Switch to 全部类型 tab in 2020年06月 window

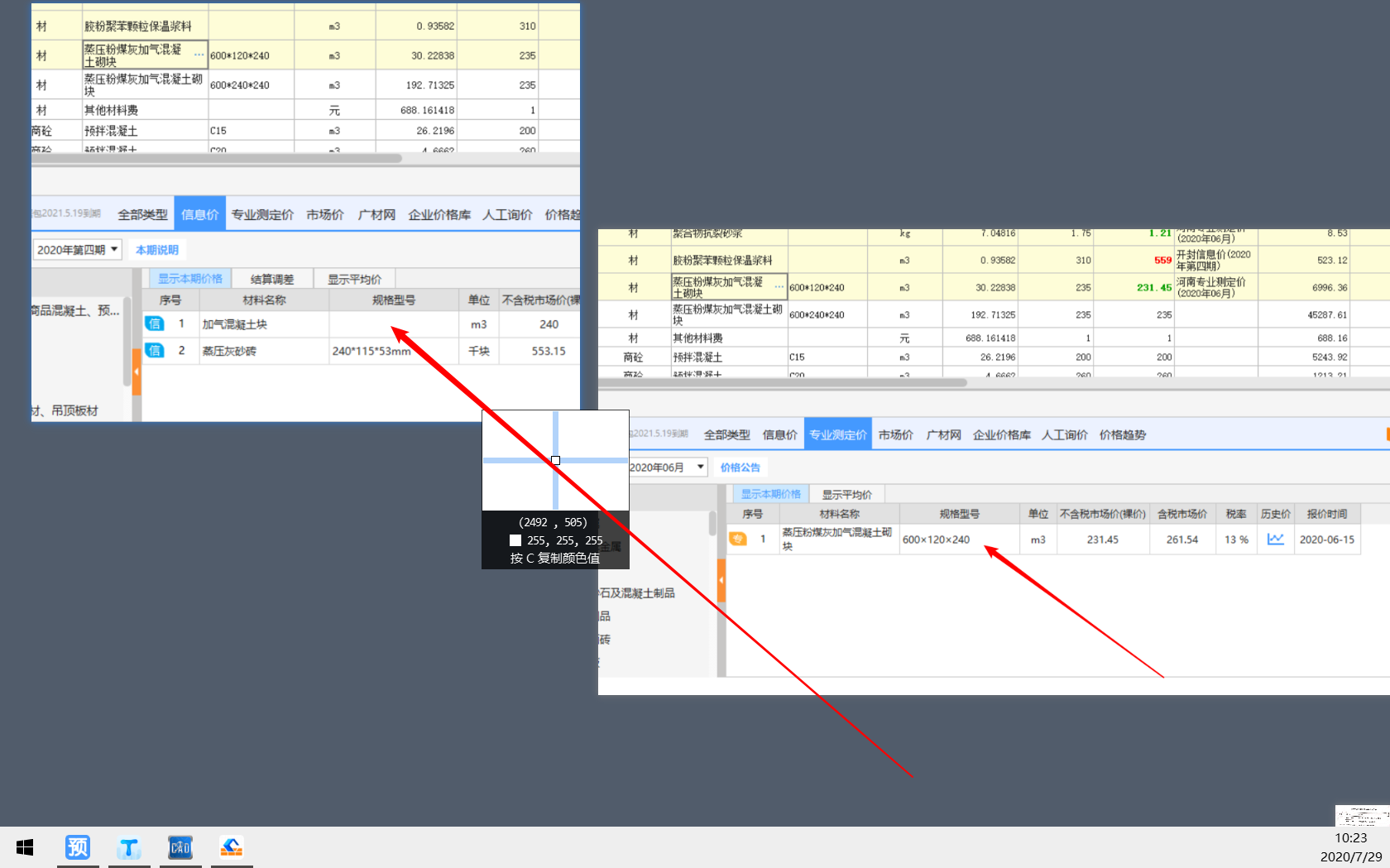click(726, 435)
